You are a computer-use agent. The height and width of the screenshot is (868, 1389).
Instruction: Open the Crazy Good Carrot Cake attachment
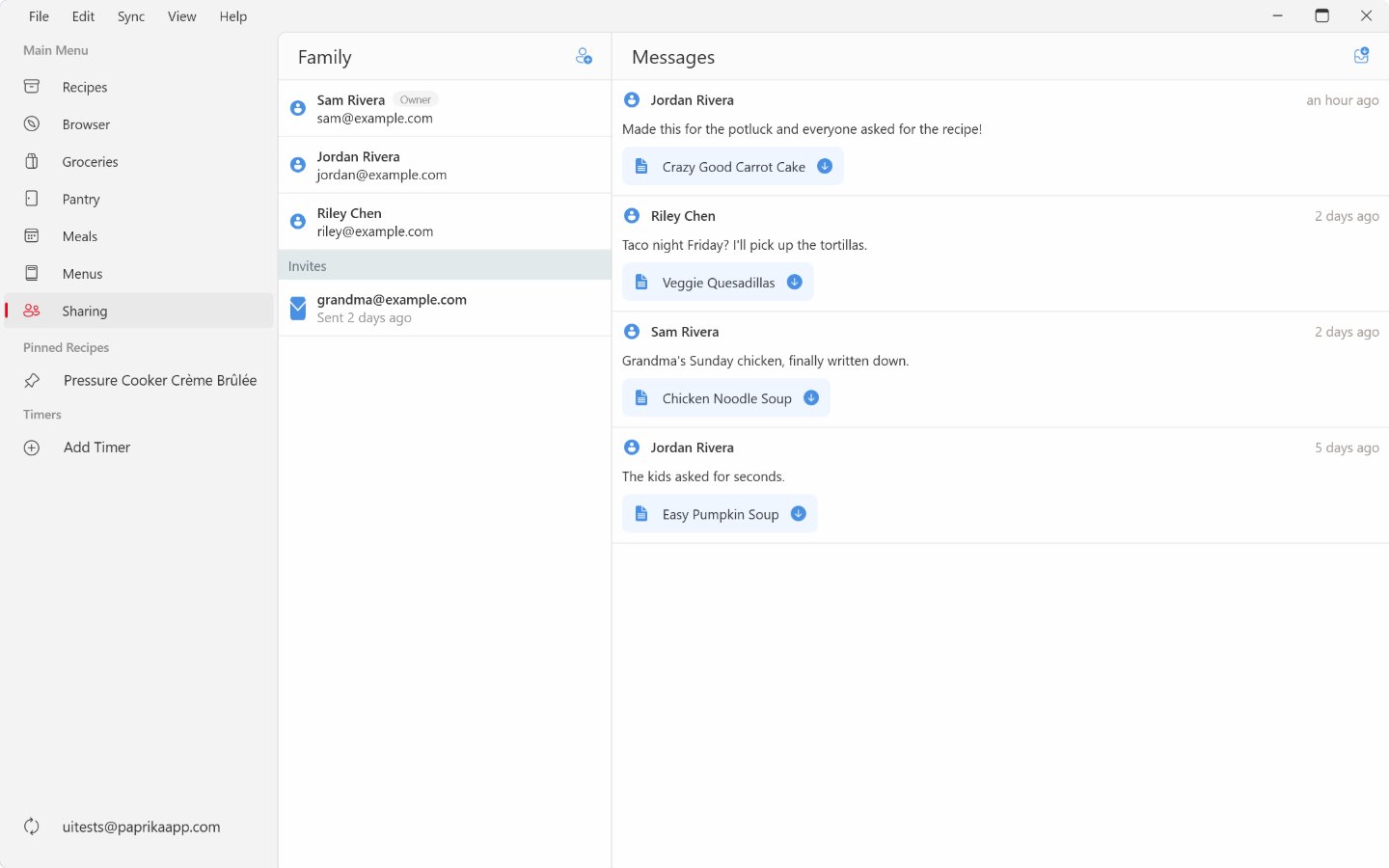click(733, 167)
